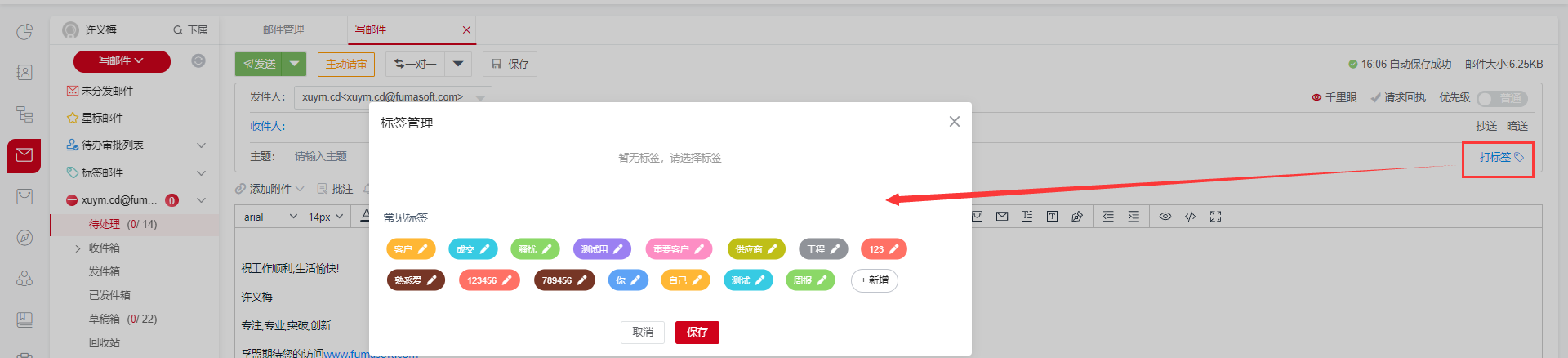Enable the 千里眼 tracking option

(x=1334, y=98)
